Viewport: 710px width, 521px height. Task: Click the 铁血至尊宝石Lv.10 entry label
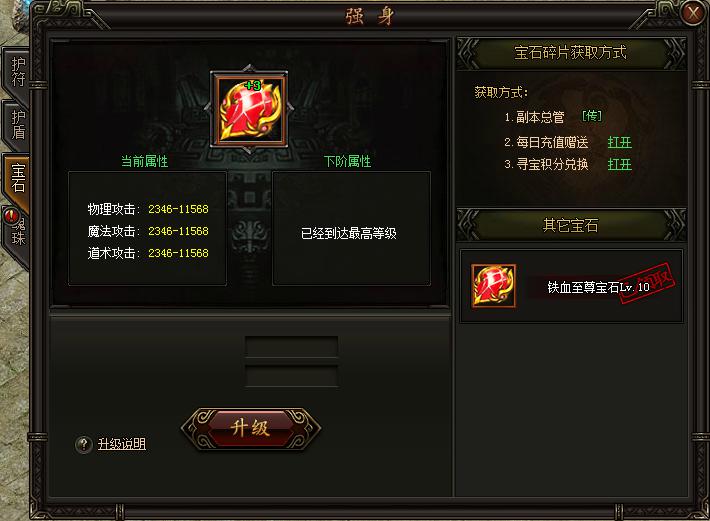click(599, 287)
